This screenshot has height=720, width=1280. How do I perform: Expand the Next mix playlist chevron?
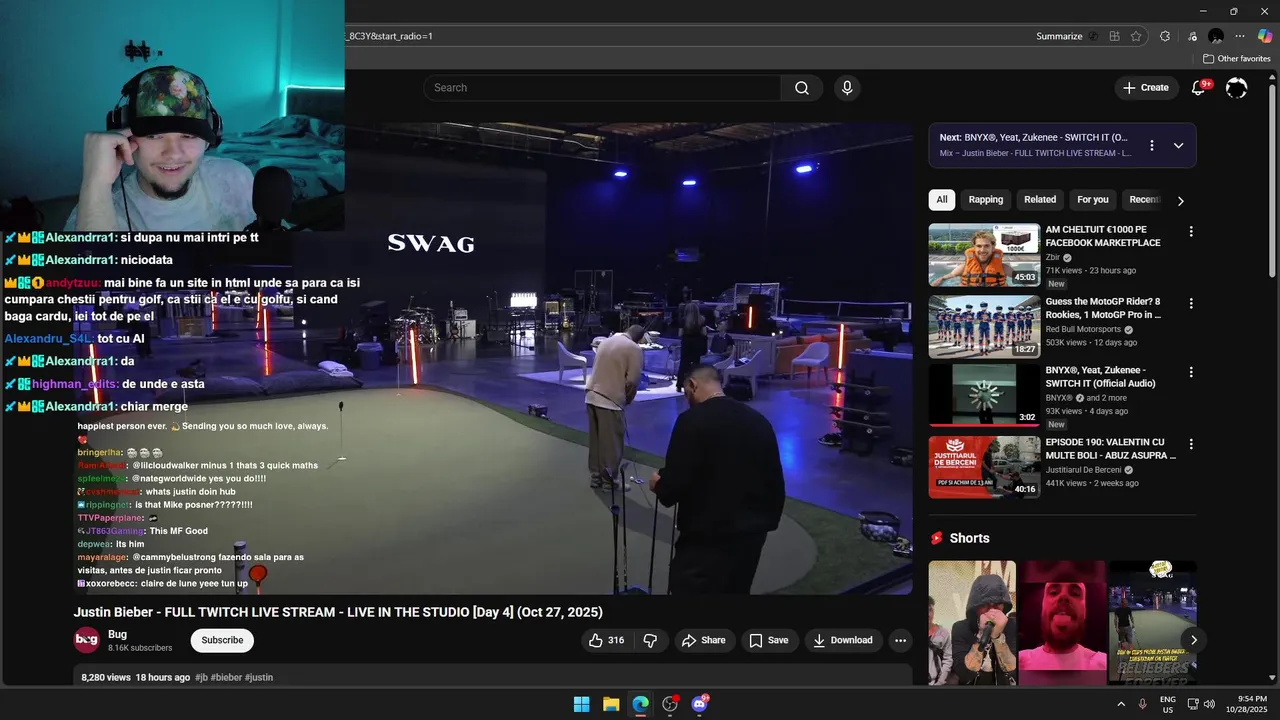1178,145
